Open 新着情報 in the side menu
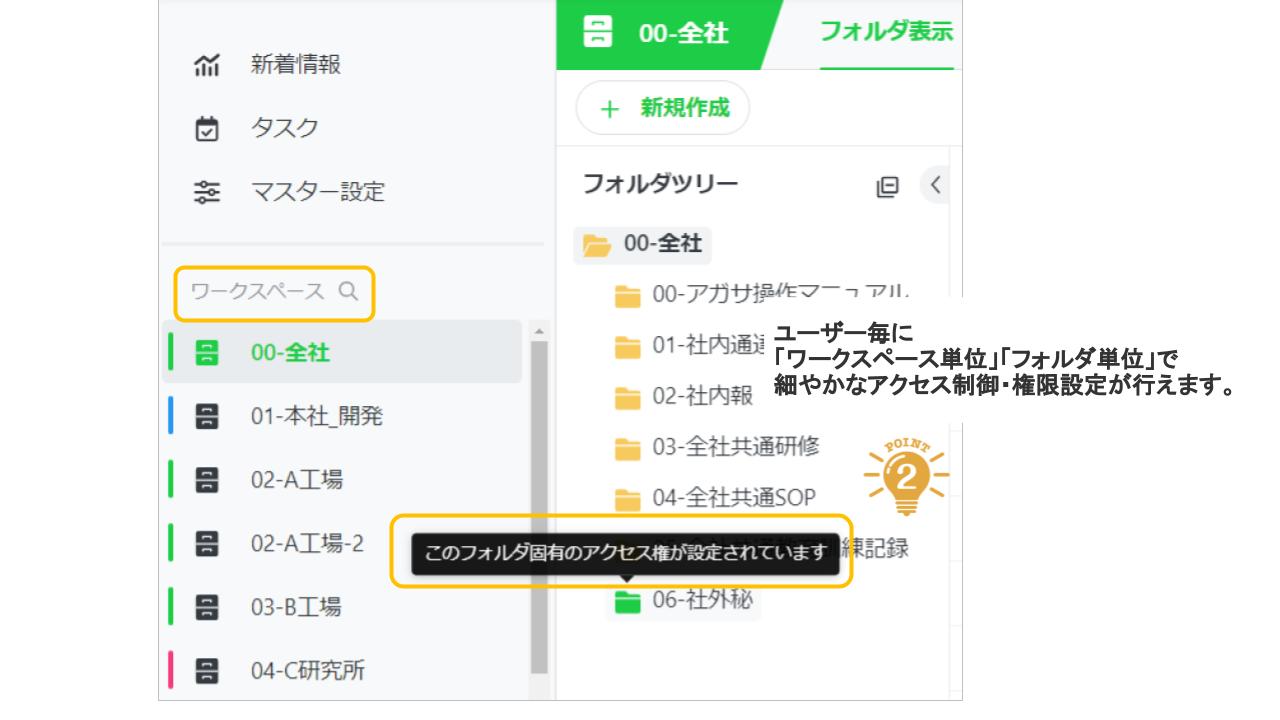This screenshot has width=1280, height=720. pyautogui.click(x=296, y=65)
